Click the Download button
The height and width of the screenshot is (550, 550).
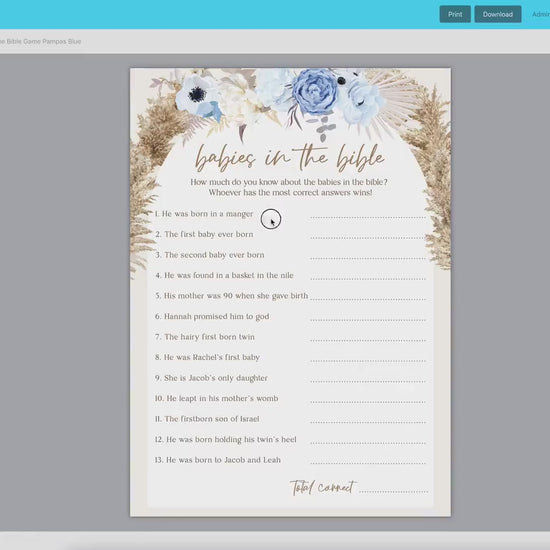point(498,14)
